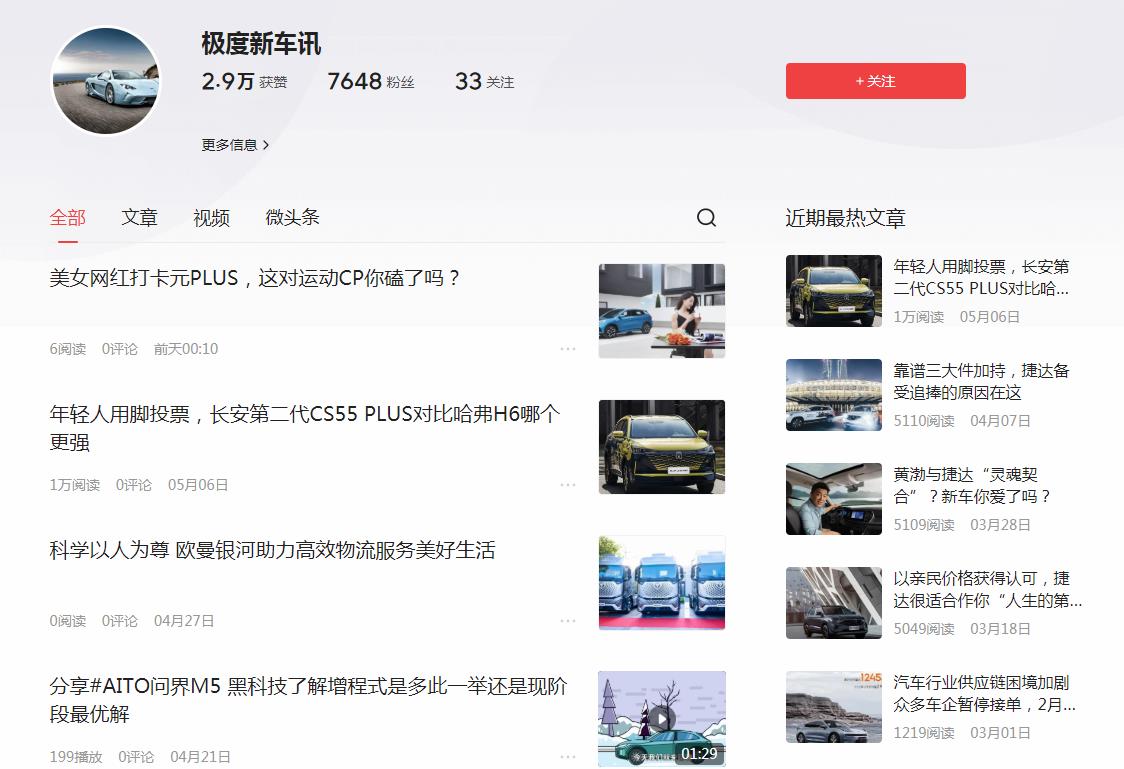Open hot article 汽车行业供应链困境加剧
This screenshot has width=1124, height=769.
(984, 693)
